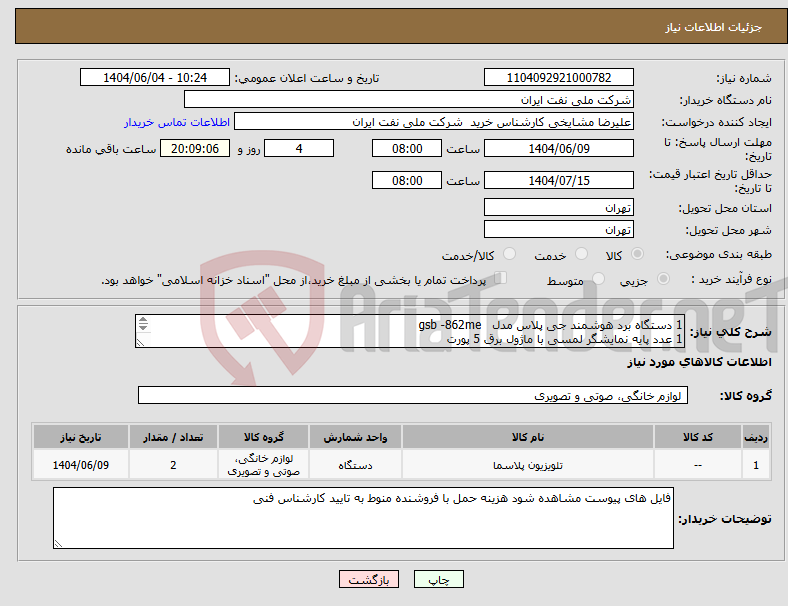This screenshot has height=606, width=788.
Task: Click the buyer name field شرکت ملی نفت ایران
Action: tap(409, 99)
